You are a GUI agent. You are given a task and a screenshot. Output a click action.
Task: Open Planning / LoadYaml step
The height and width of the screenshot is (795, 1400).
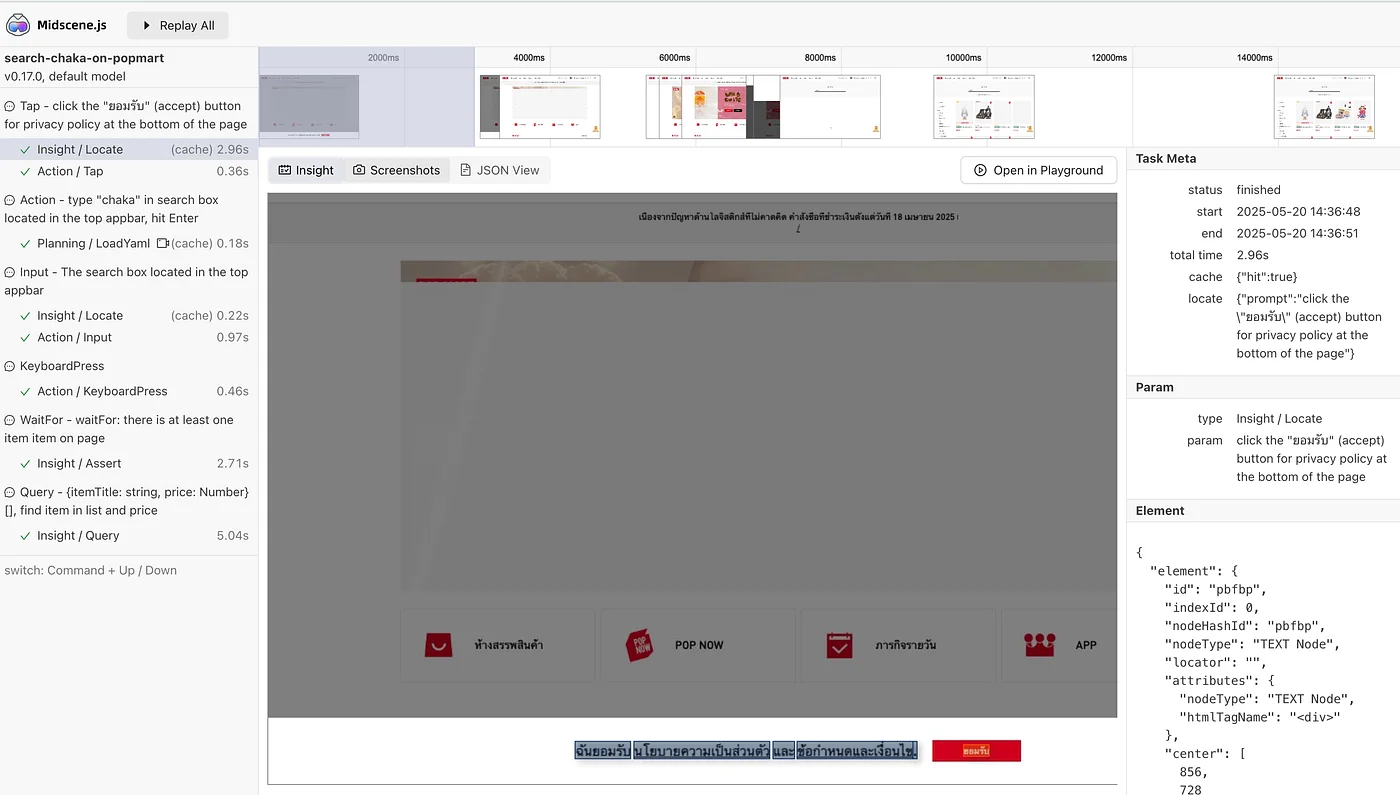[x=93, y=243]
